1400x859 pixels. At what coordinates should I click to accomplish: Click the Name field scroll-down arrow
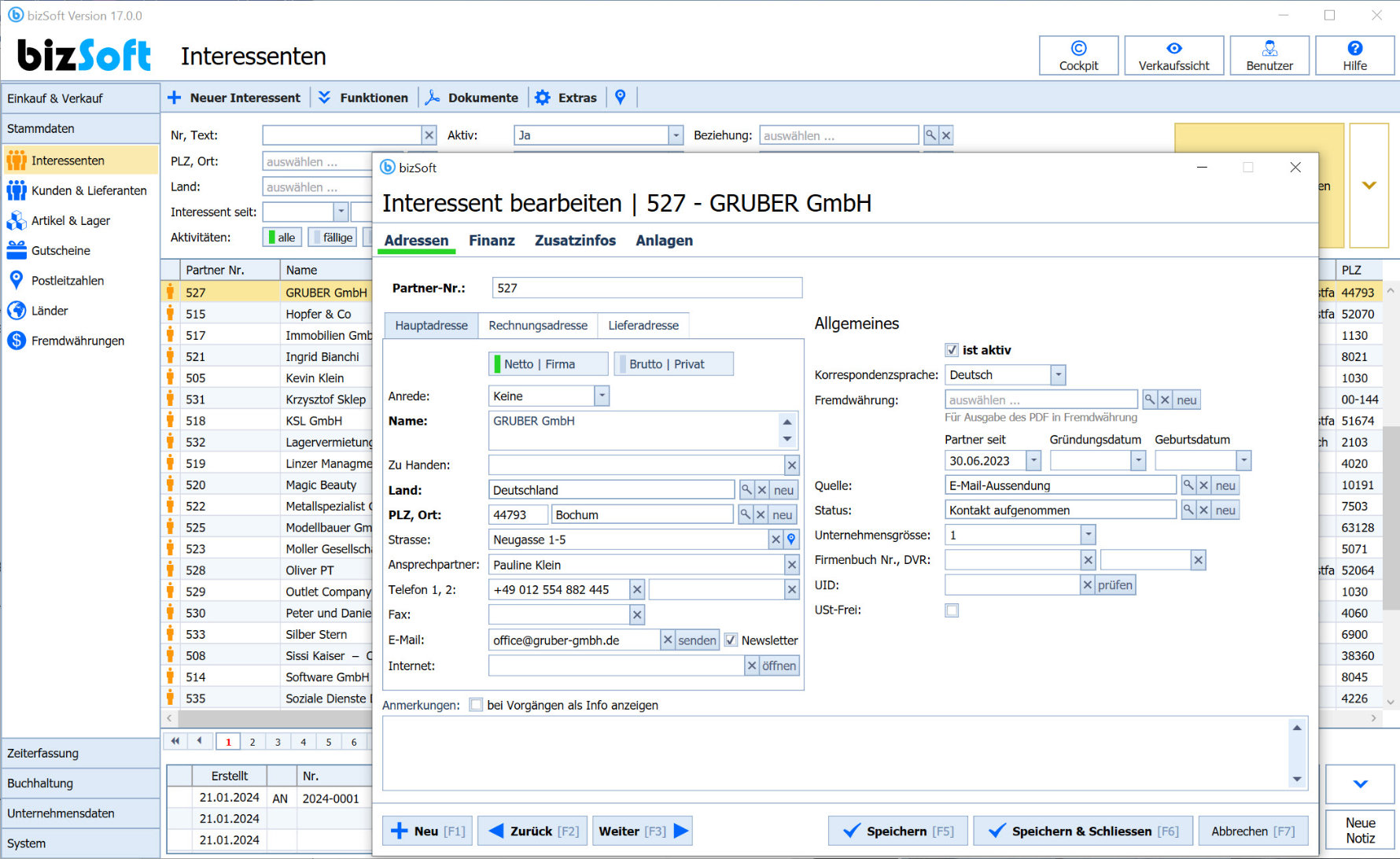[x=787, y=439]
